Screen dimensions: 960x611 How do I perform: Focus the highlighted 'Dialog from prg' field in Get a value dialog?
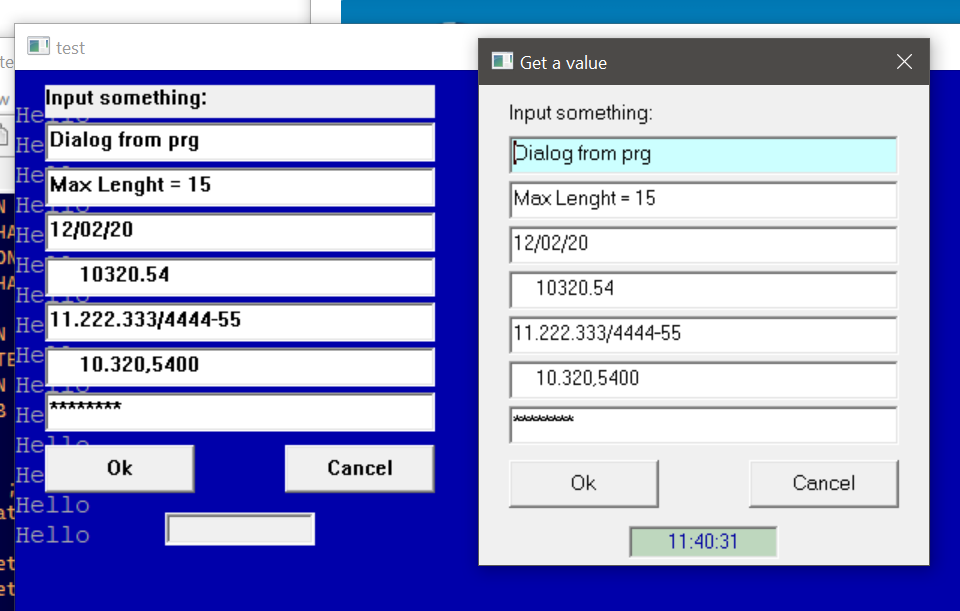(x=703, y=155)
